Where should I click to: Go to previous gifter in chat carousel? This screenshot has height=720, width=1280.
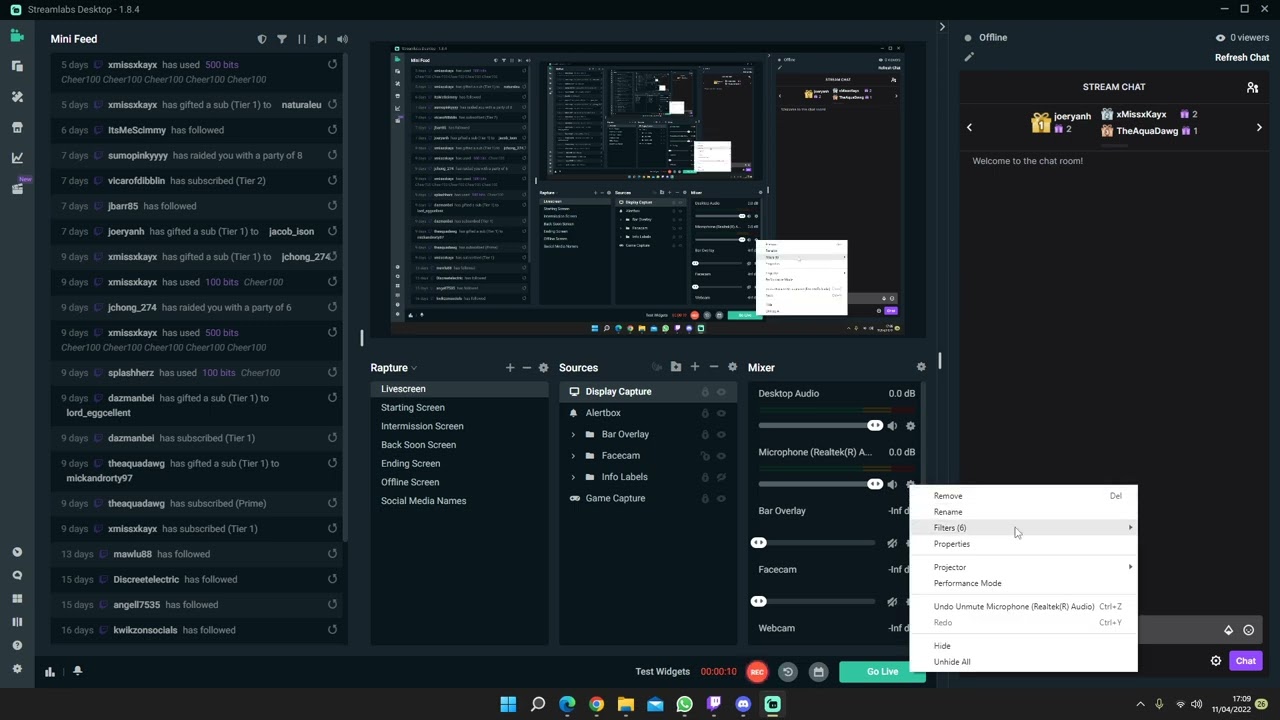click(x=969, y=127)
